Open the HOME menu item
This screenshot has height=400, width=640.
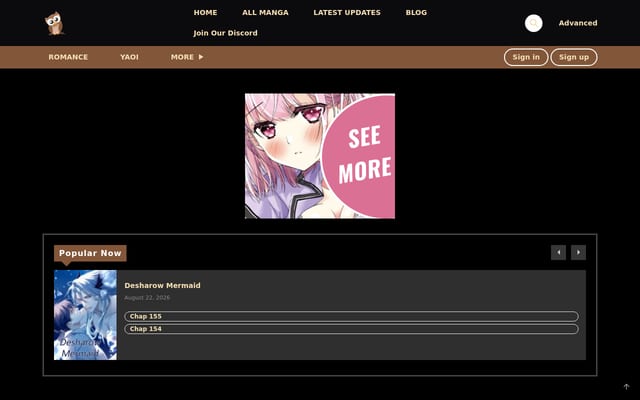[205, 13]
